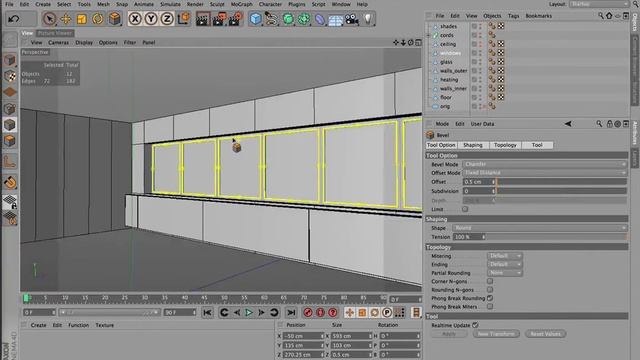The image size is (640, 360).
Task: Click the New Transform button
Action: 496,334
